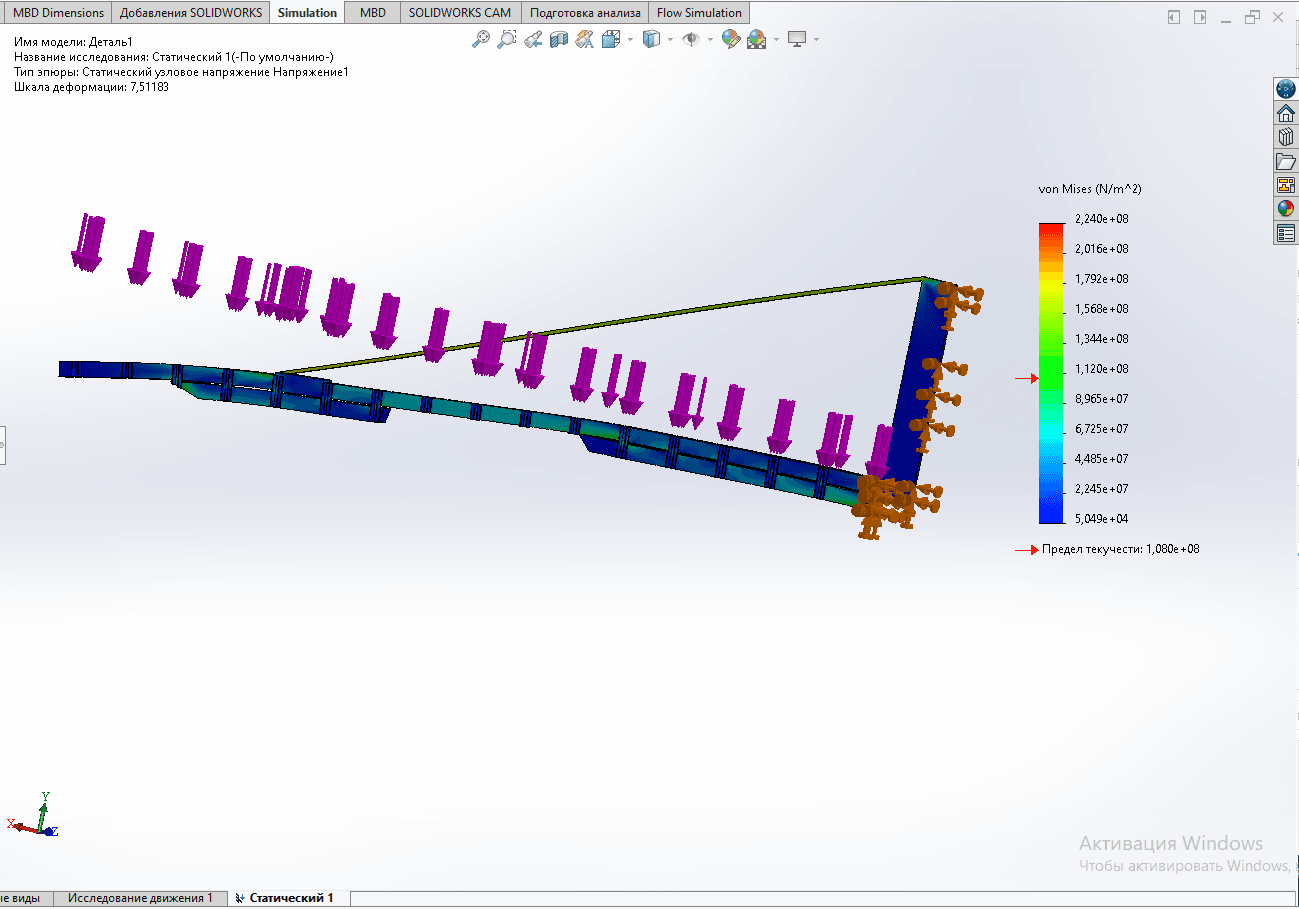
Task: Open File Explorer folder in task pane
Action: pos(1286,161)
